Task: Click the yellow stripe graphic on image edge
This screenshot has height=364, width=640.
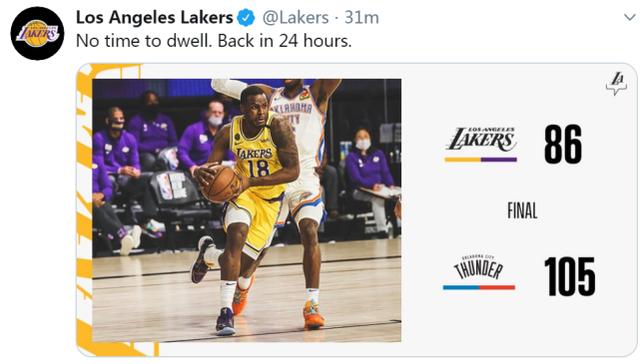Action: 84,204
